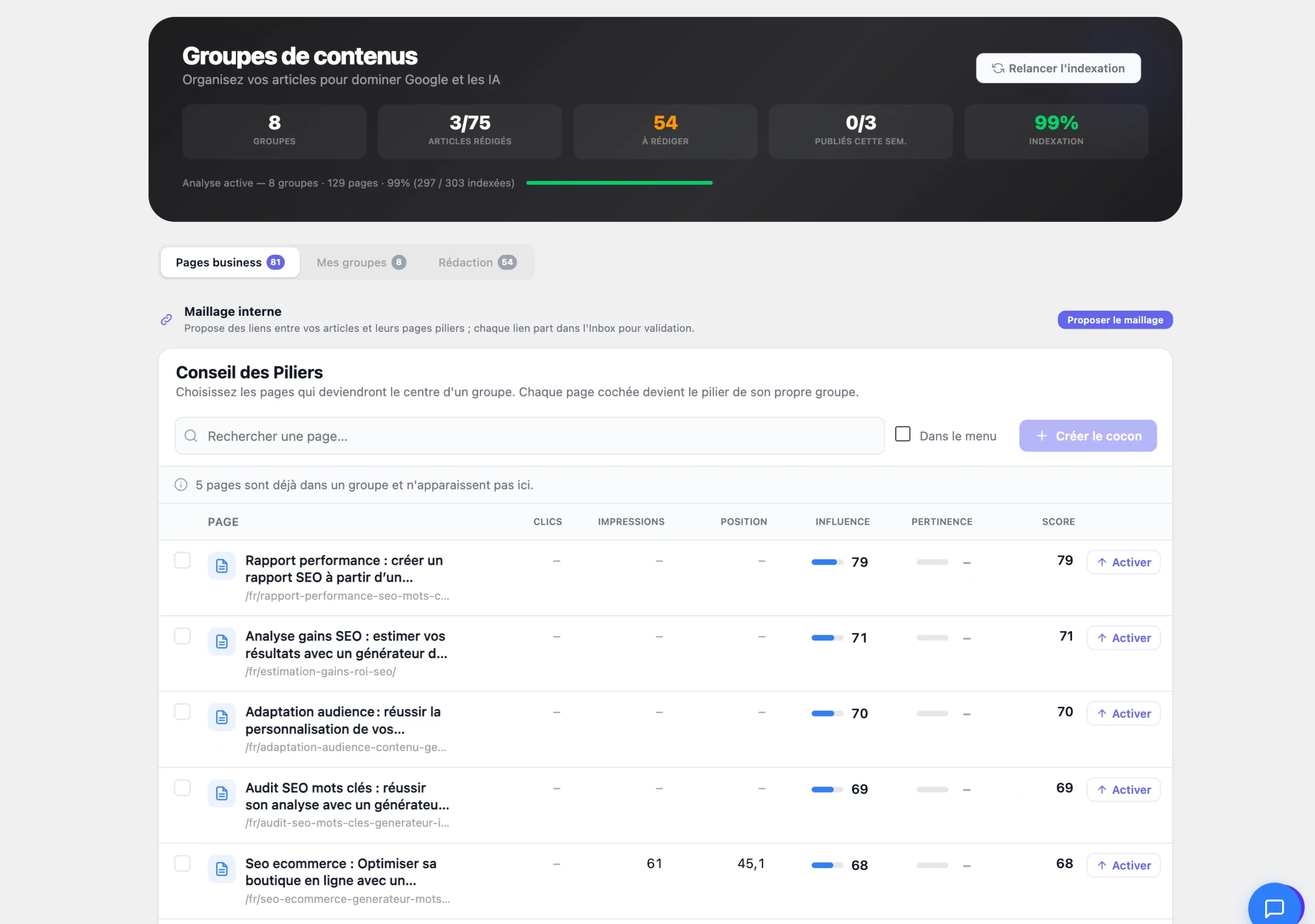Screen dimensions: 1315x924
Task: Activate the Analyse gains SEO page
Action: click(x=1123, y=637)
